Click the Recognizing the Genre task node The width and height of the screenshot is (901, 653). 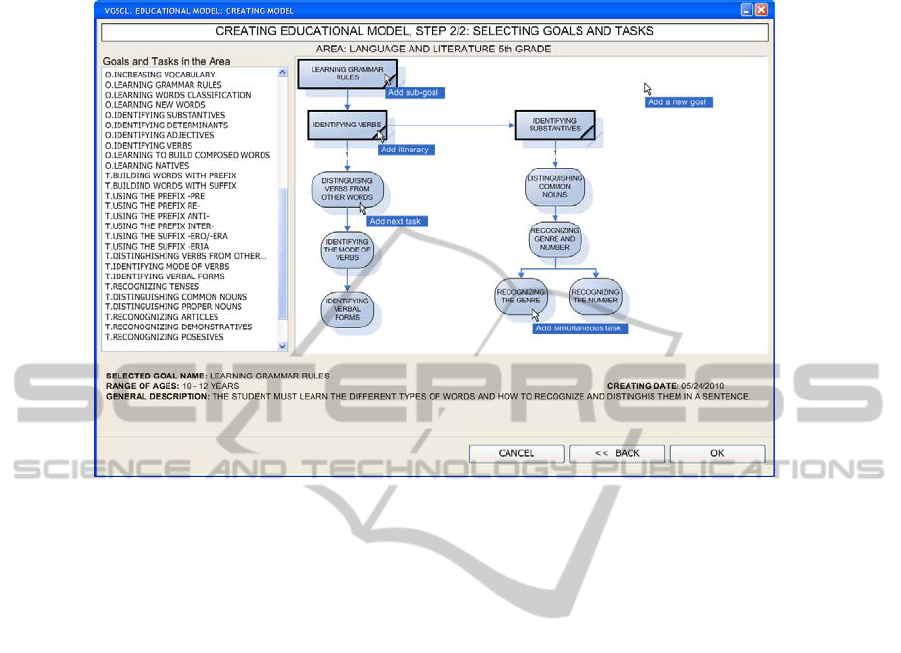pyautogui.click(x=521, y=296)
